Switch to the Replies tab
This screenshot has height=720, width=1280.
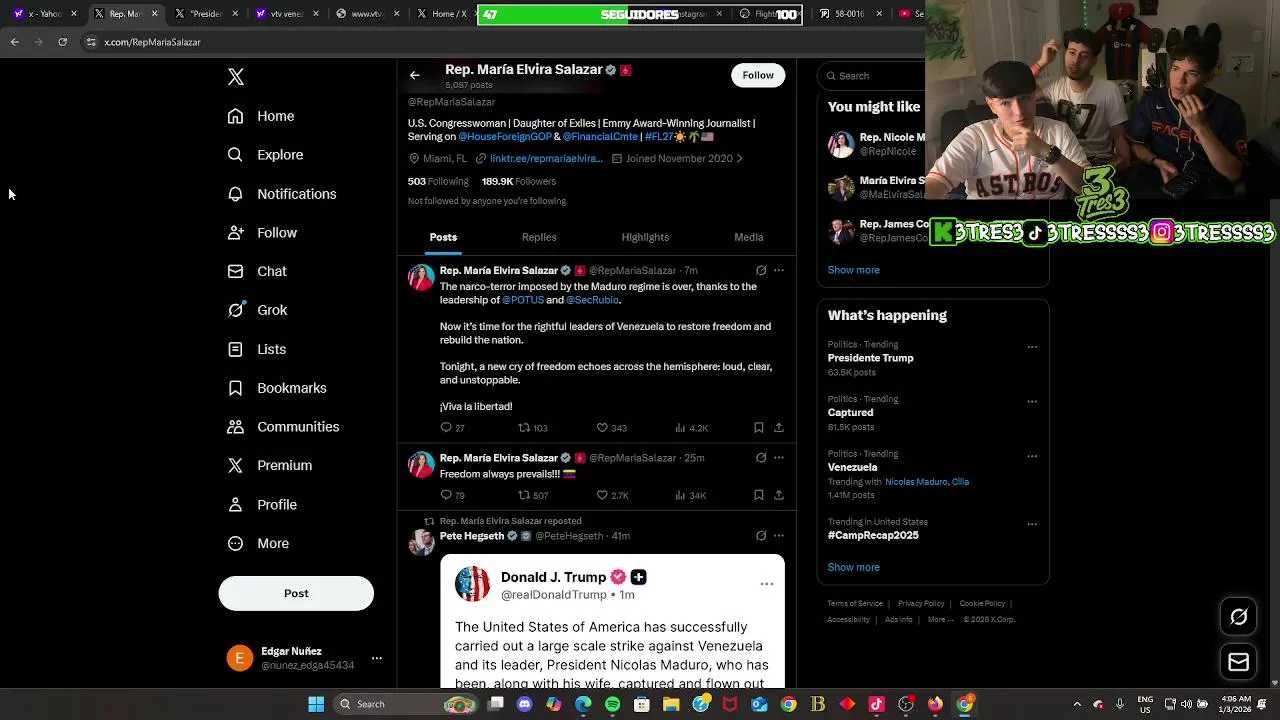[x=539, y=237]
